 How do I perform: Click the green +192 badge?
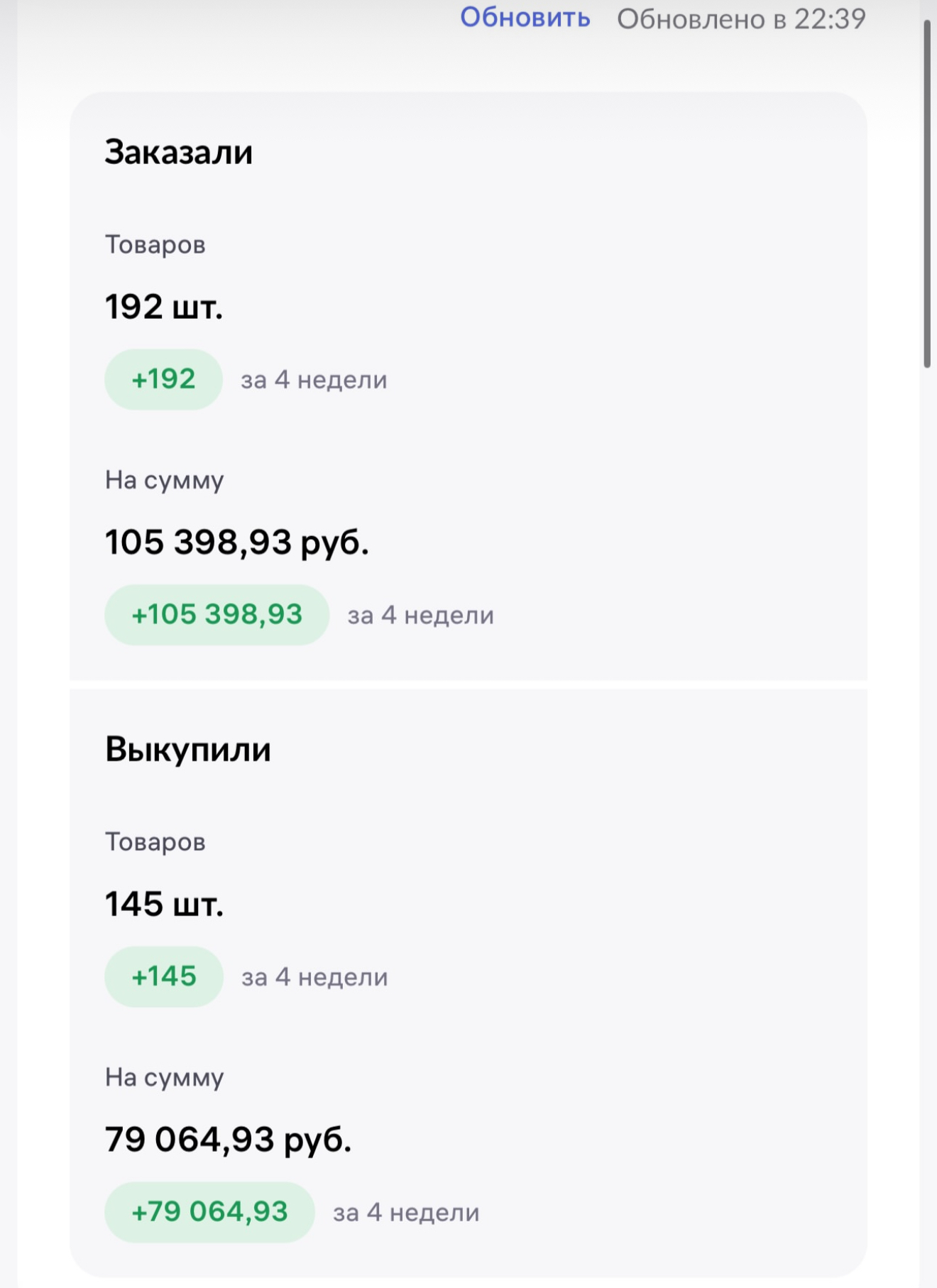[x=164, y=379]
